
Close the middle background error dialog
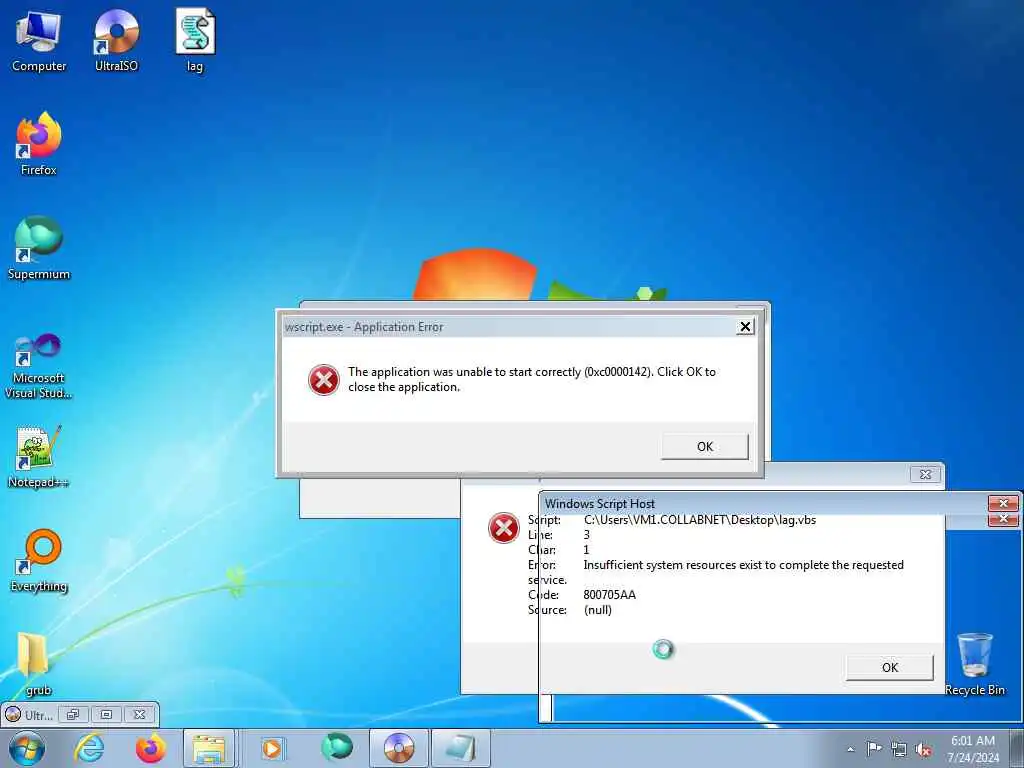coord(925,474)
